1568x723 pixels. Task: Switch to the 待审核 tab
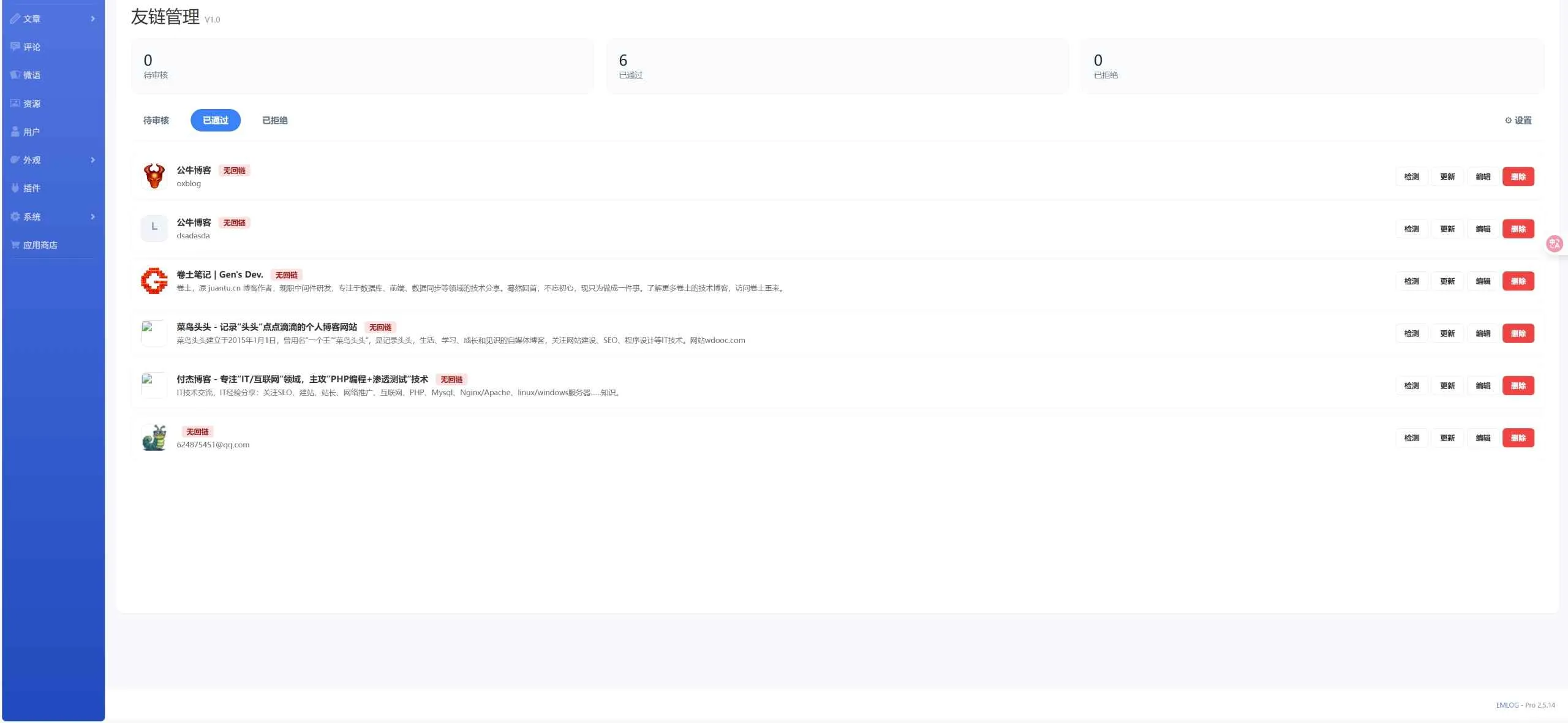click(x=156, y=120)
